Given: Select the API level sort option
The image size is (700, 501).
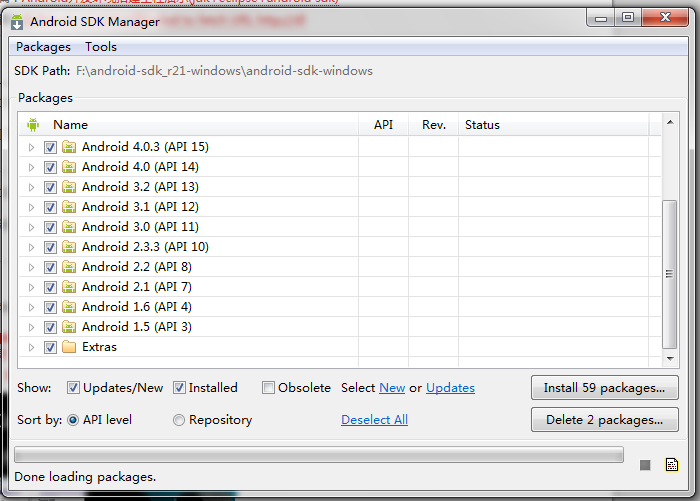Looking at the screenshot, I should [73, 420].
